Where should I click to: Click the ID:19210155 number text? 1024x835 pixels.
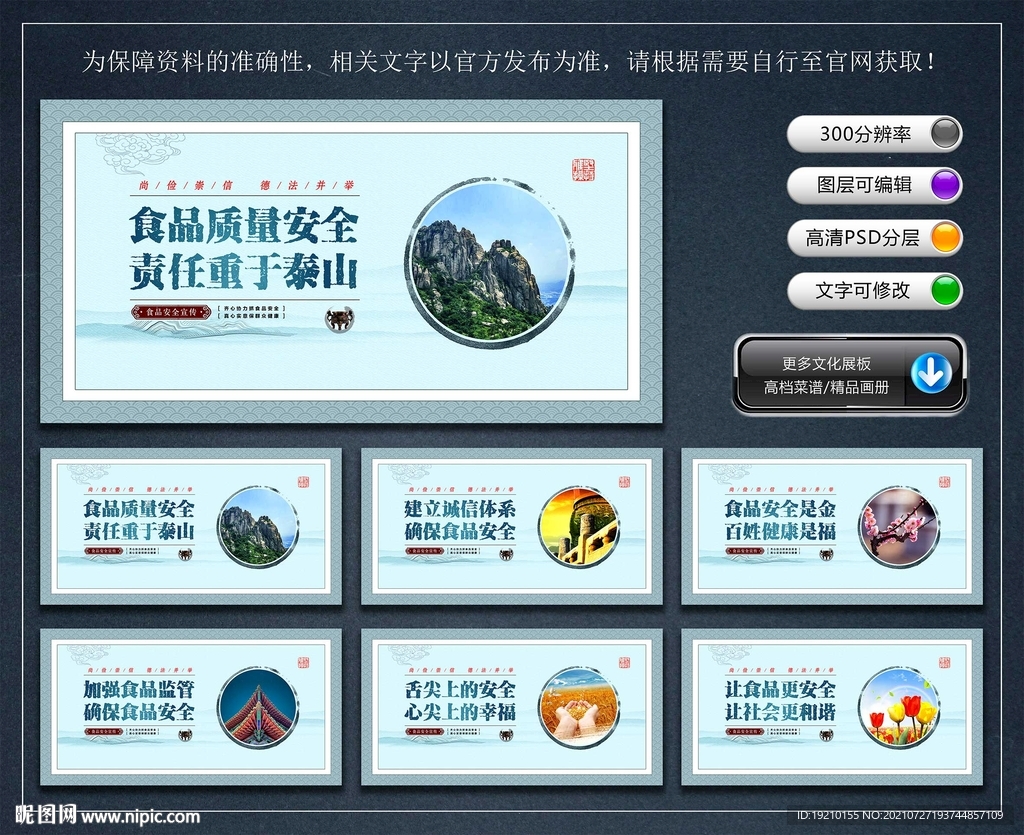point(828,815)
